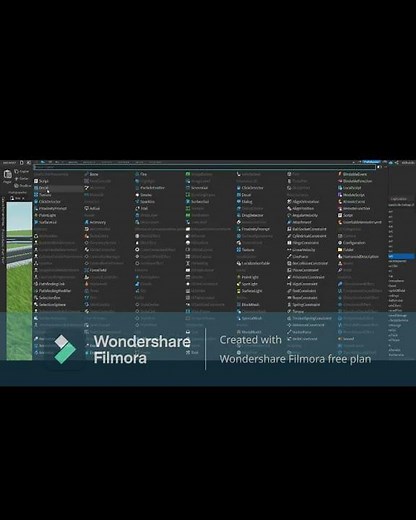416x520 pixels.
Task: Choose the PrismaticConstraint entry
Action: [x=306, y=277]
